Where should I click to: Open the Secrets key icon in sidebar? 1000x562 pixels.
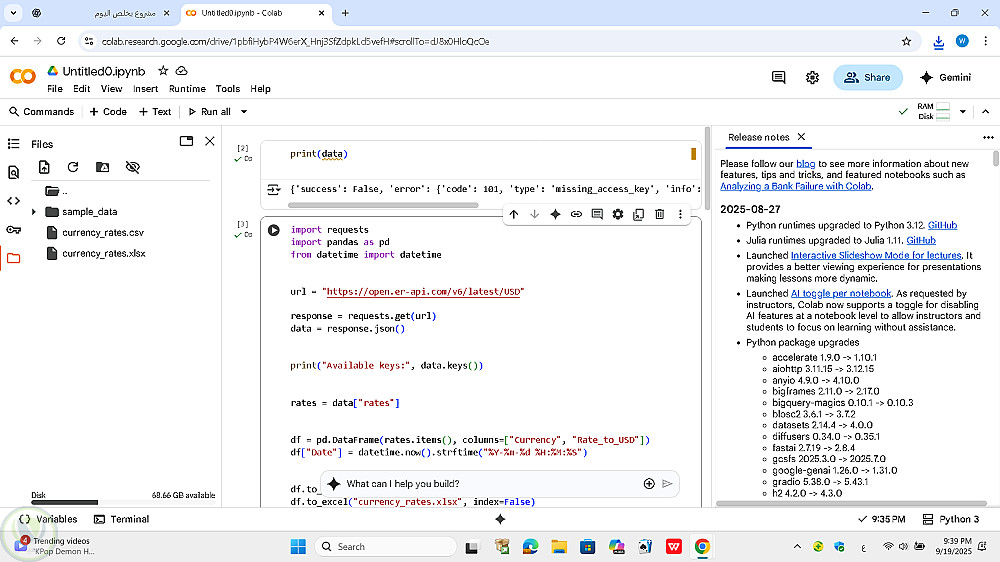pos(13,229)
